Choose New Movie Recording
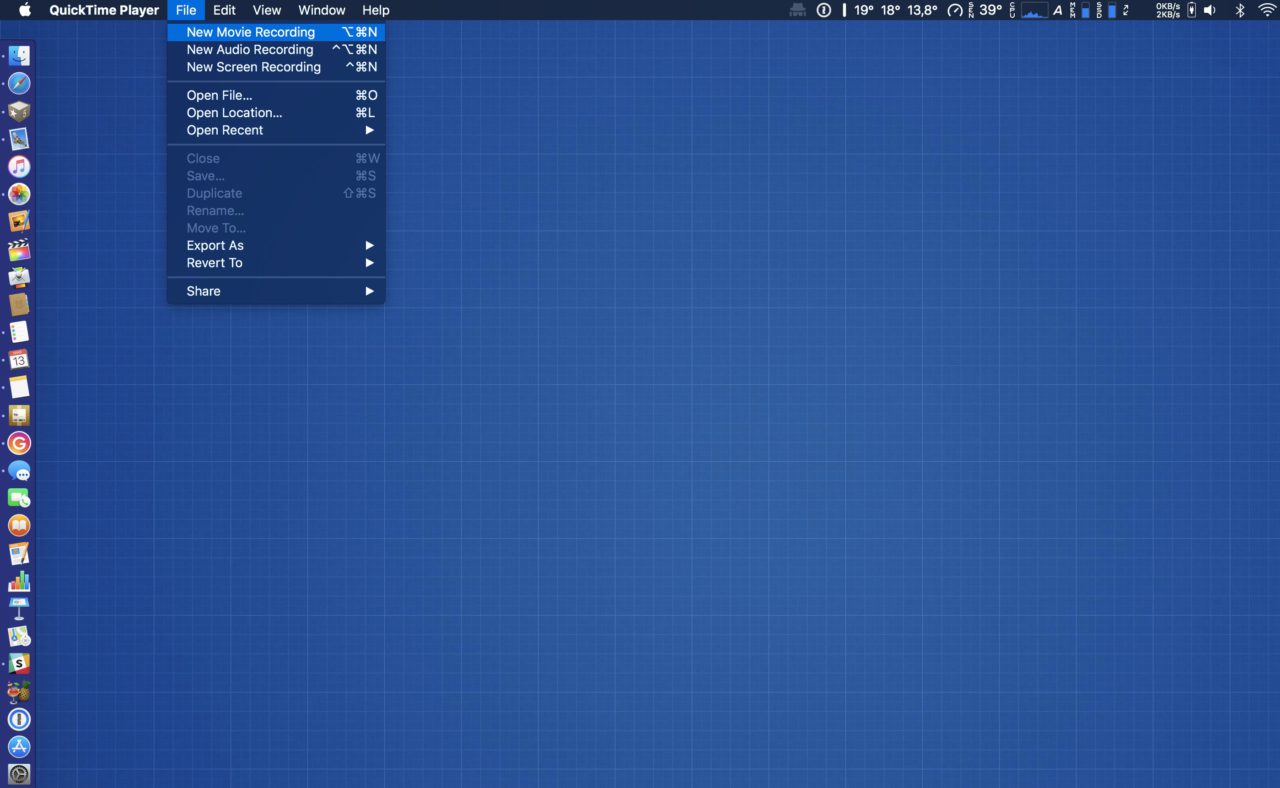Viewport: 1280px width, 788px height. click(276, 32)
